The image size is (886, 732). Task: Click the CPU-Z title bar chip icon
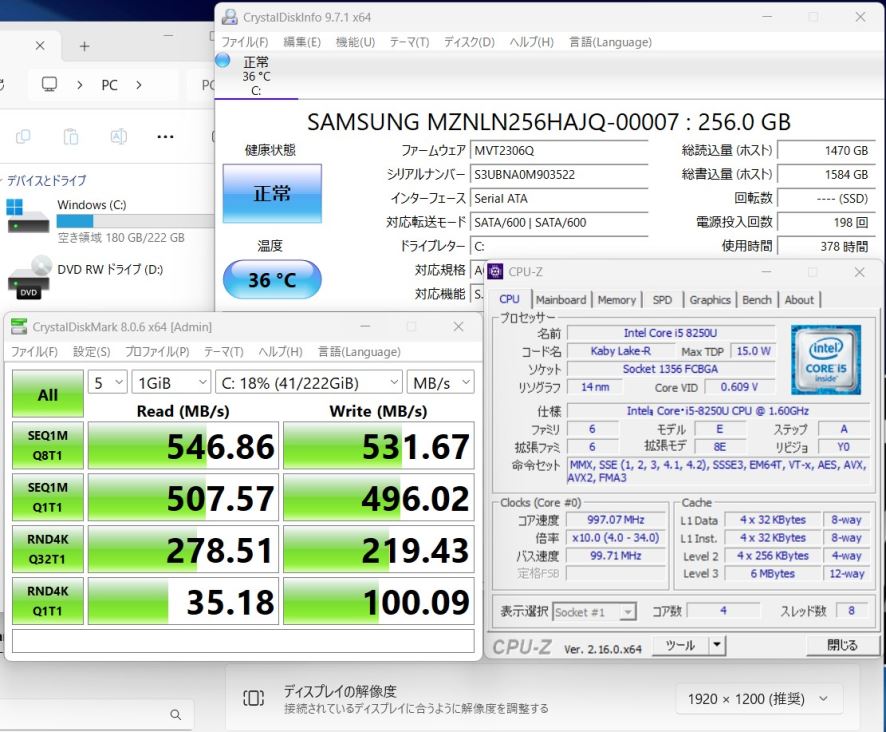(495, 272)
